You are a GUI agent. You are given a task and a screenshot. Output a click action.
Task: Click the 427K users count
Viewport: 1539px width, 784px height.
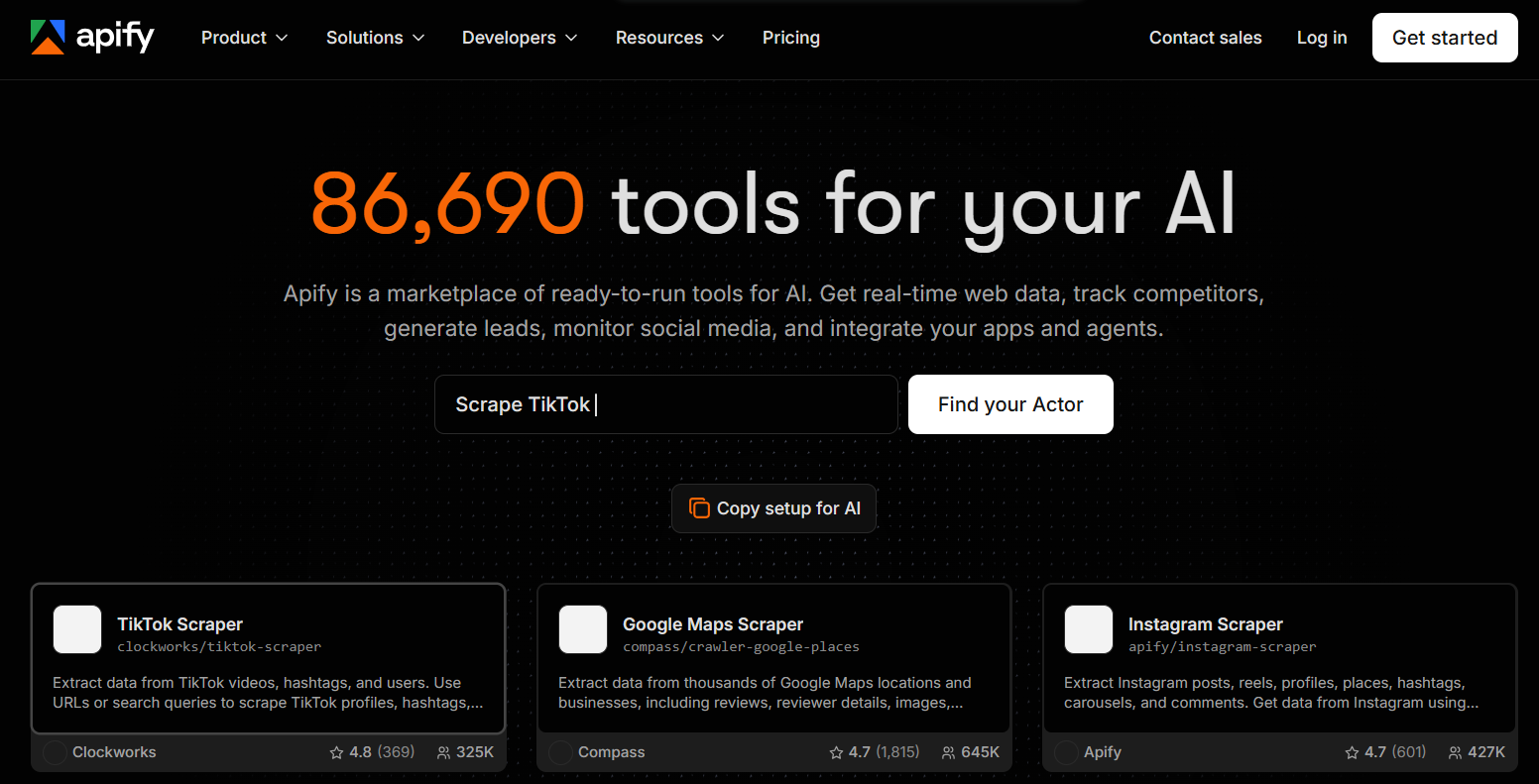pos(1486,752)
